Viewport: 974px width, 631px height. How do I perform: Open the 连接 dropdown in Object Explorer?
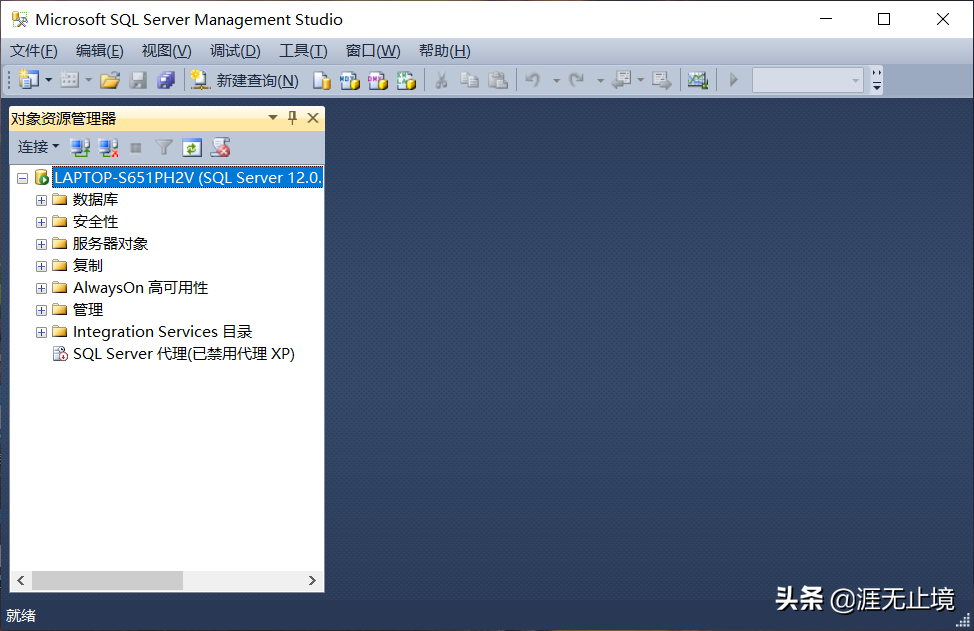(x=38, y=147)
